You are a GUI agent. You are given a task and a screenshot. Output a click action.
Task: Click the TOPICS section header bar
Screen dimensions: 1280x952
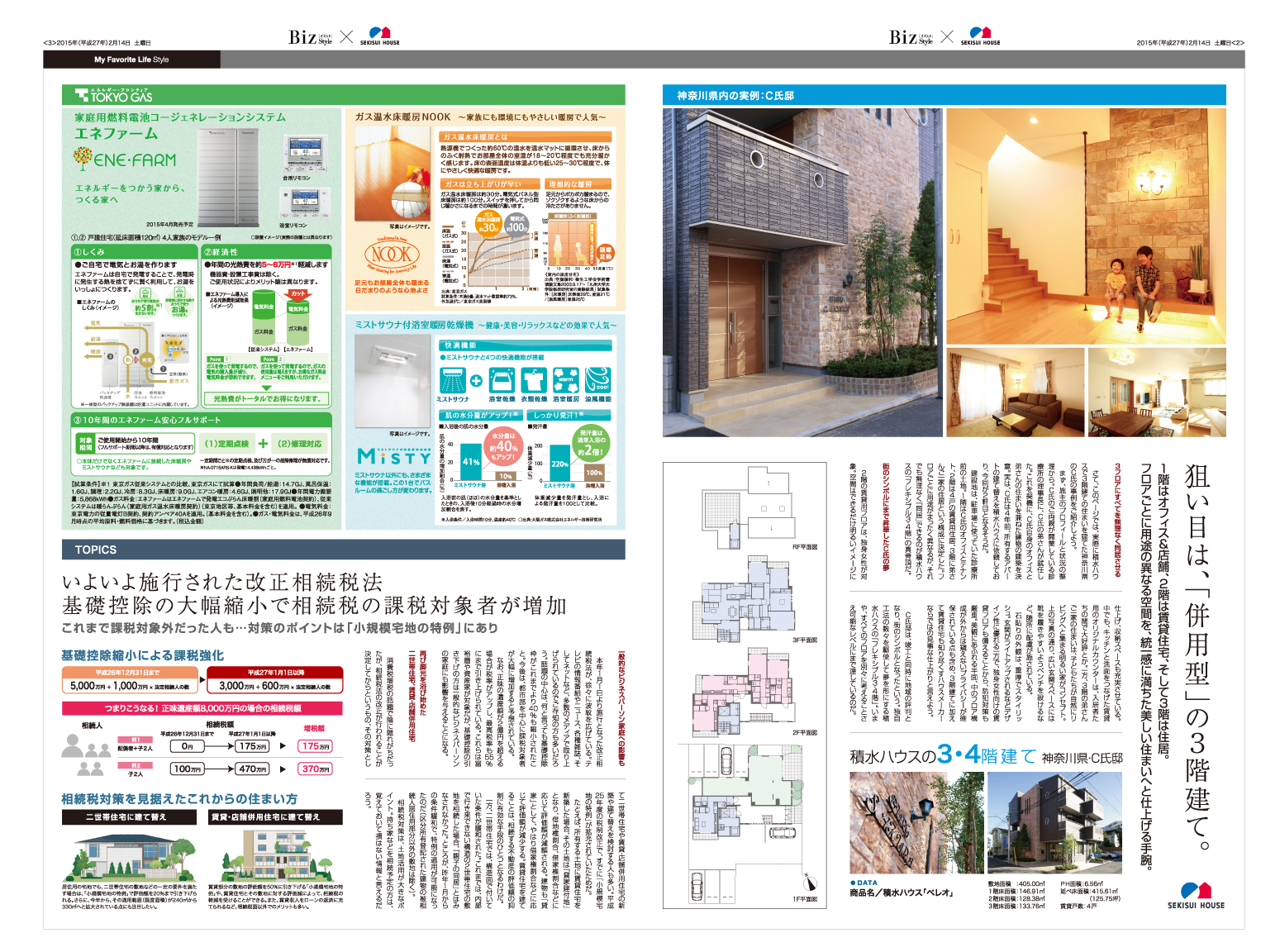pos(343,550)
